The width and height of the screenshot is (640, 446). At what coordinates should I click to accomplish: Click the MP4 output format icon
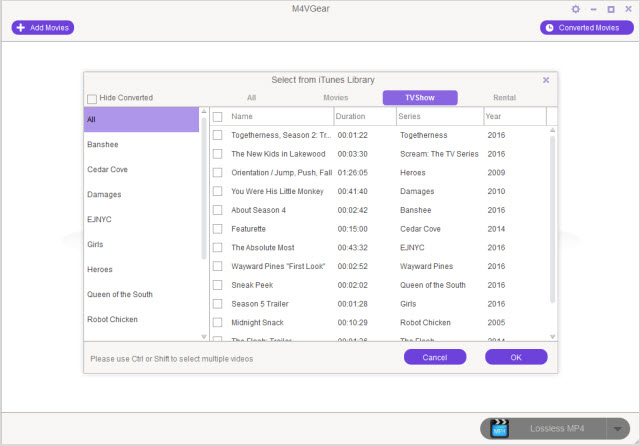[x=499, y=428]
